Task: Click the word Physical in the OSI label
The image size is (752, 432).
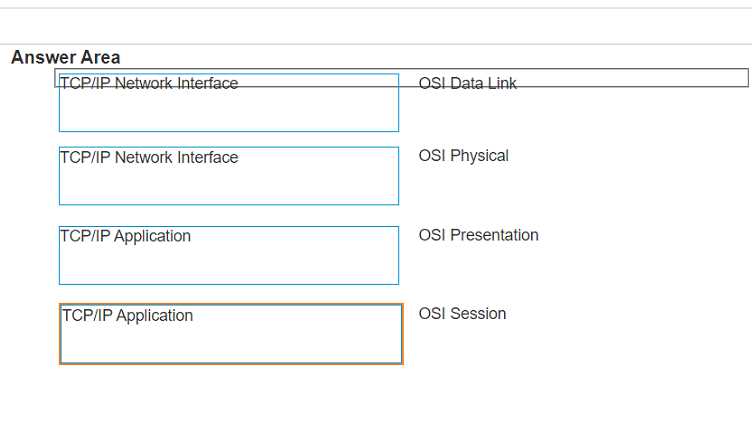Action: [479, 156]
